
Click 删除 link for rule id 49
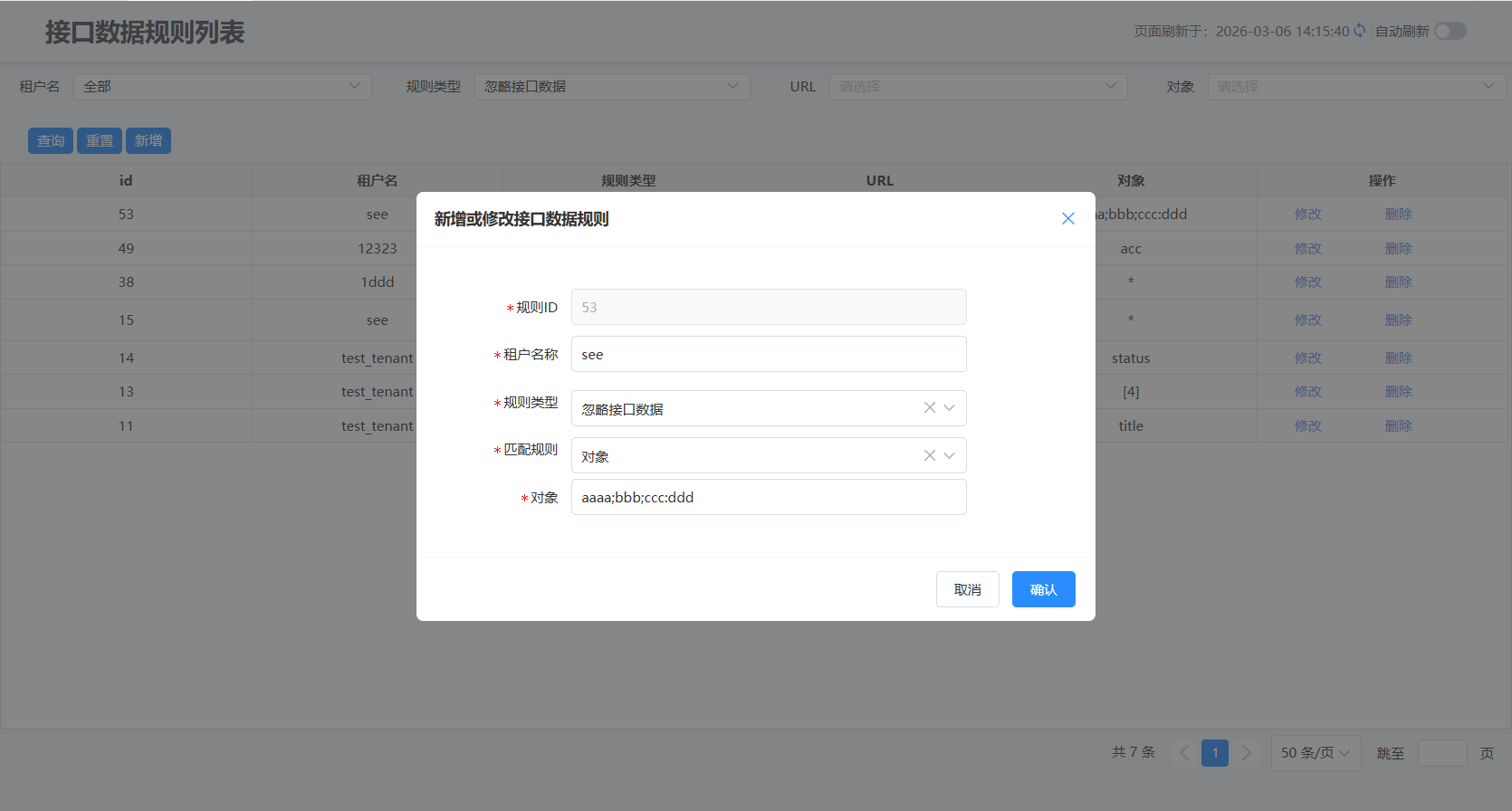pyautogui.click(x=1398, y=248)
